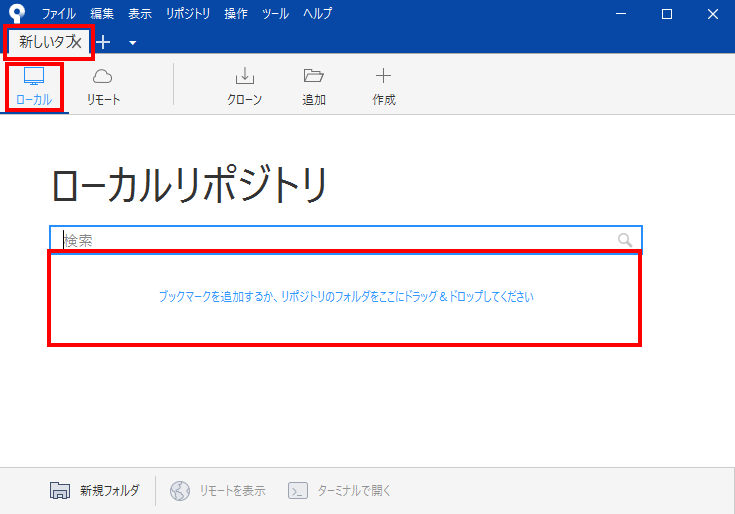Viewport: 735px width, 514px height.
Task: Open the 表示 menu
Action: click(x=140, y=14)
